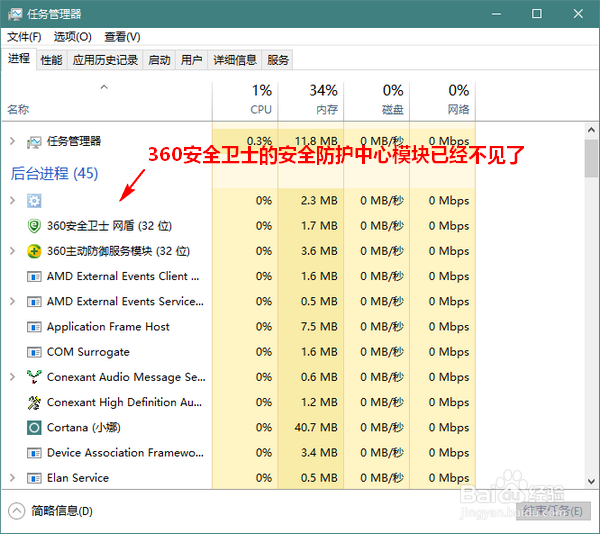The height and width of the screenshot is (534, 600).
Task: Switch to the 进程 tab
Action: coord(19,59)
